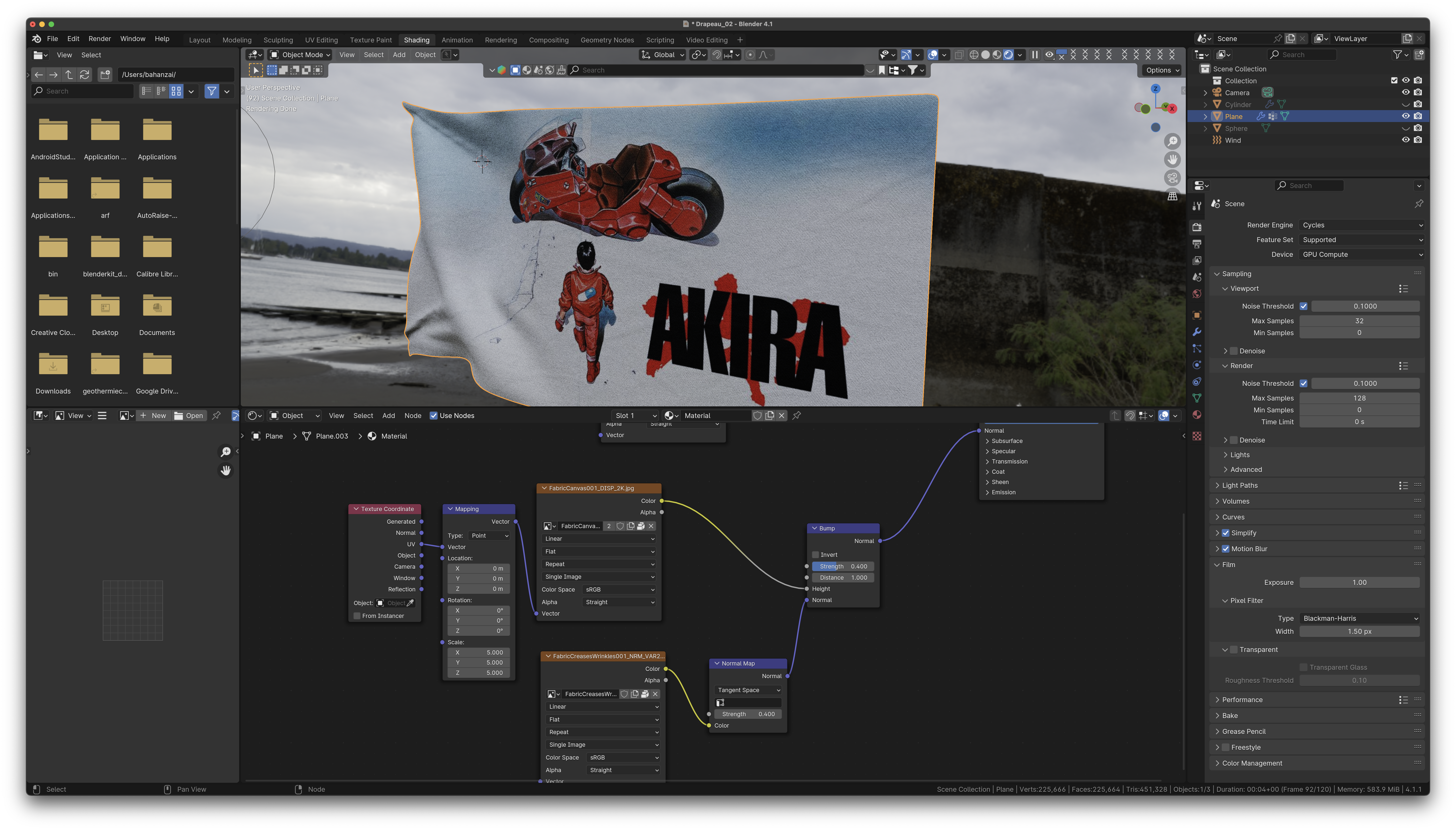Open the Pixel Filter Type dropdown
Screen dimensions: 1456x830
(x=1360, y=618)
